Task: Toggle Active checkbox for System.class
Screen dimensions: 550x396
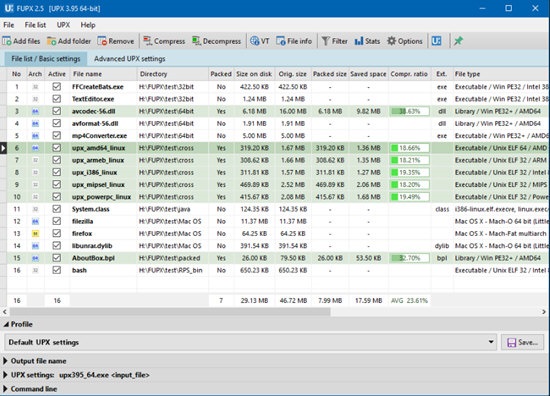Action: (56, 209)
